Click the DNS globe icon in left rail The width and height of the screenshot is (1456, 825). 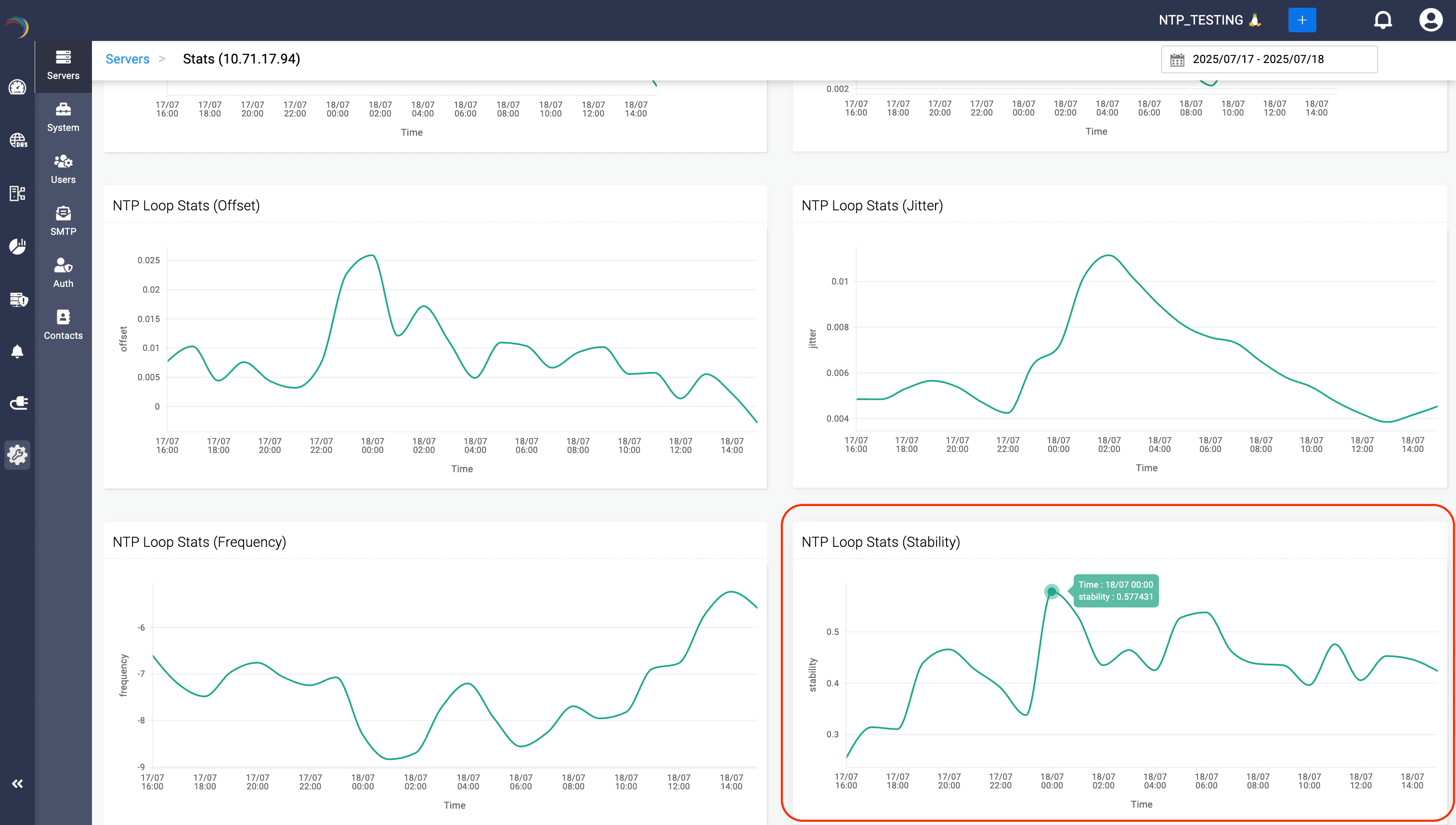click(x=17, y=140)
